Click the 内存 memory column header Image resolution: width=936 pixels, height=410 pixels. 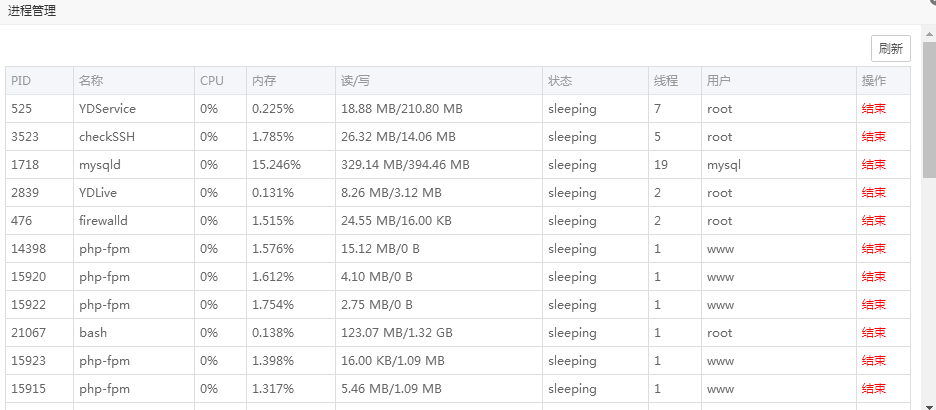pos(264,80)
